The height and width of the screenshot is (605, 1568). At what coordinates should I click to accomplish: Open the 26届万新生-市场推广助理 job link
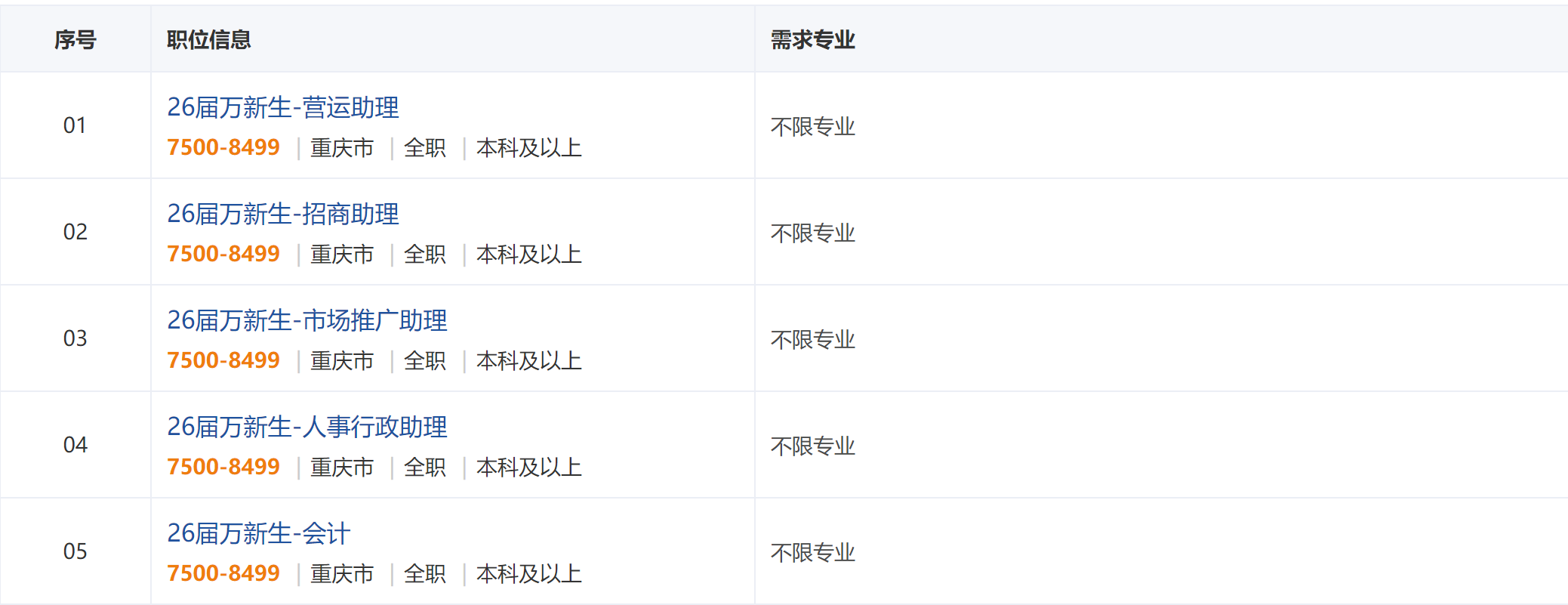[307, 321]
